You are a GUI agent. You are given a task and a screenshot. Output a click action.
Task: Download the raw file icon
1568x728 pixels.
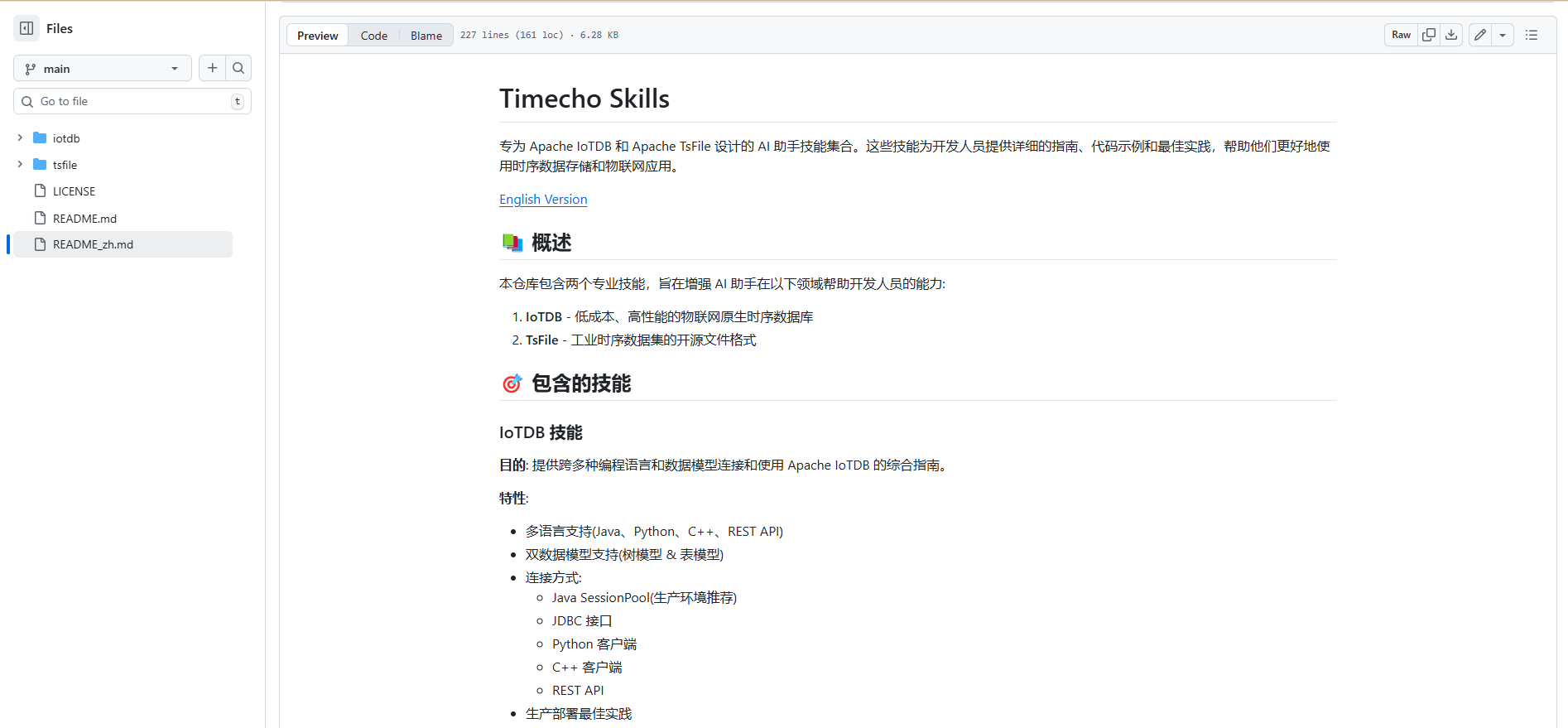[x=1451, y=35]
